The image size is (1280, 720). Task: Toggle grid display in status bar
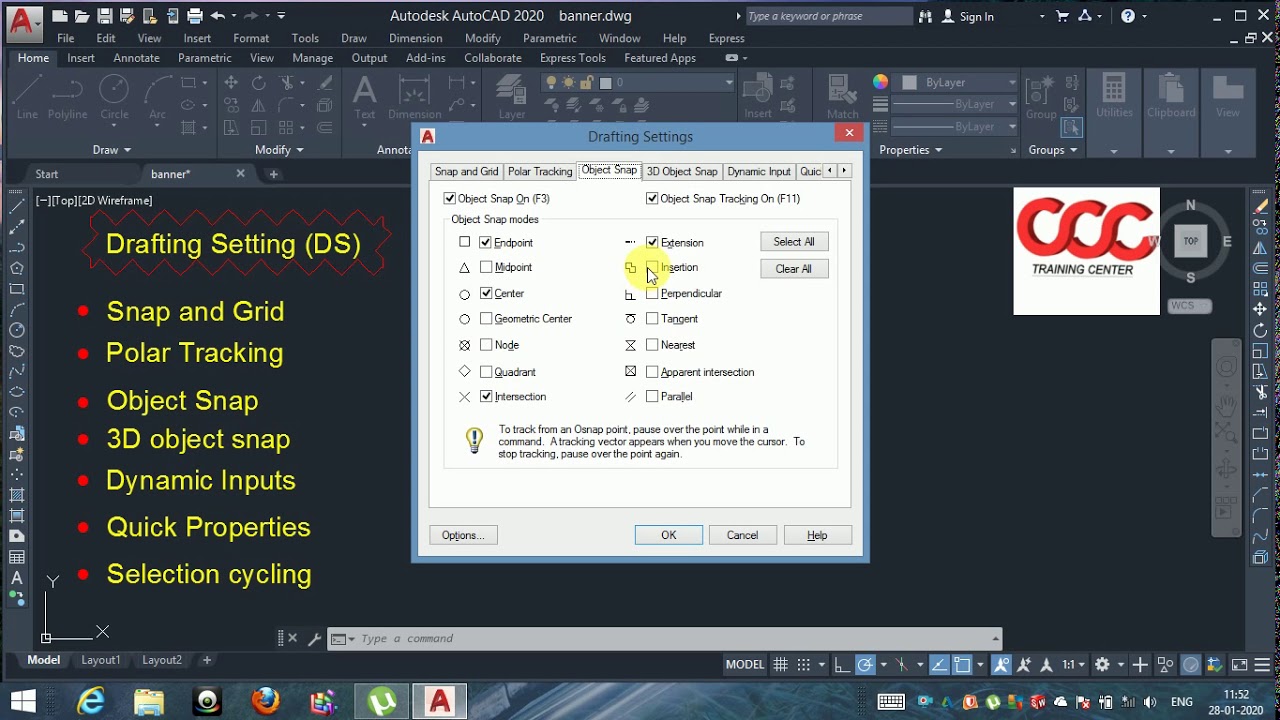coord(781,664)
